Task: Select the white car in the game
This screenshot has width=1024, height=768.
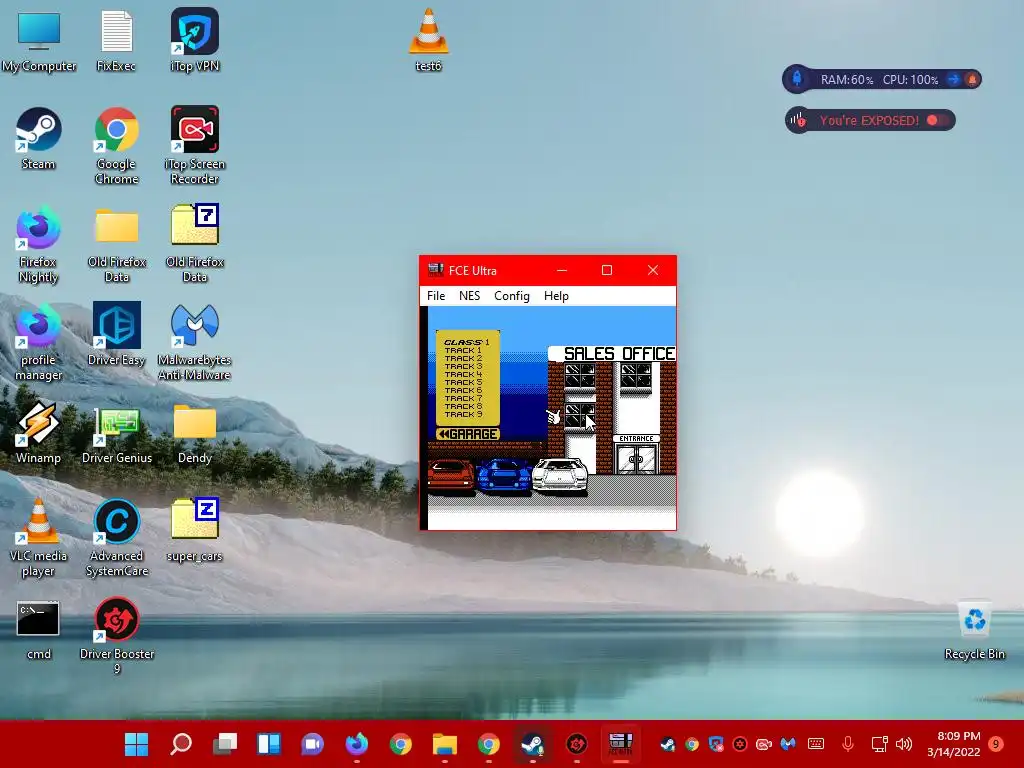Action: (x=560, y=475)
